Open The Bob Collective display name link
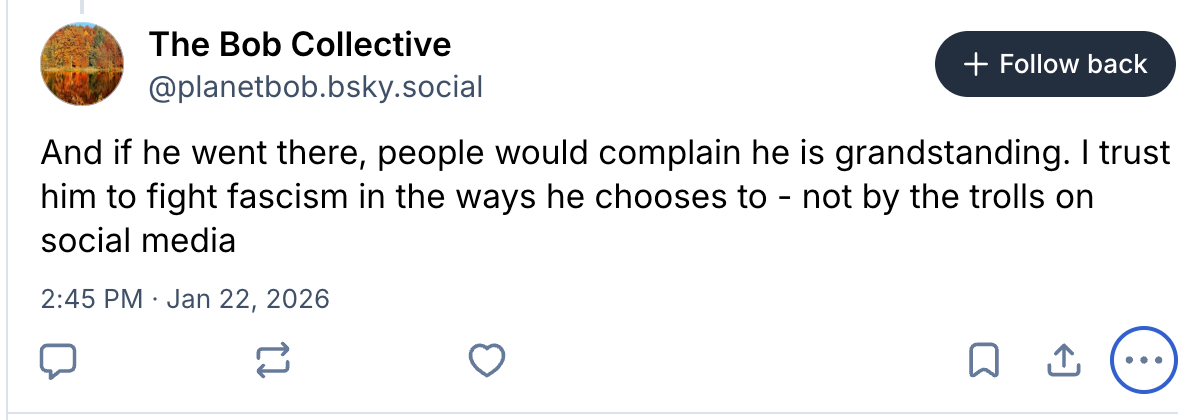The height and width of the screenshot is (420, 1178). pyautogui.click(x=300, y=44)
